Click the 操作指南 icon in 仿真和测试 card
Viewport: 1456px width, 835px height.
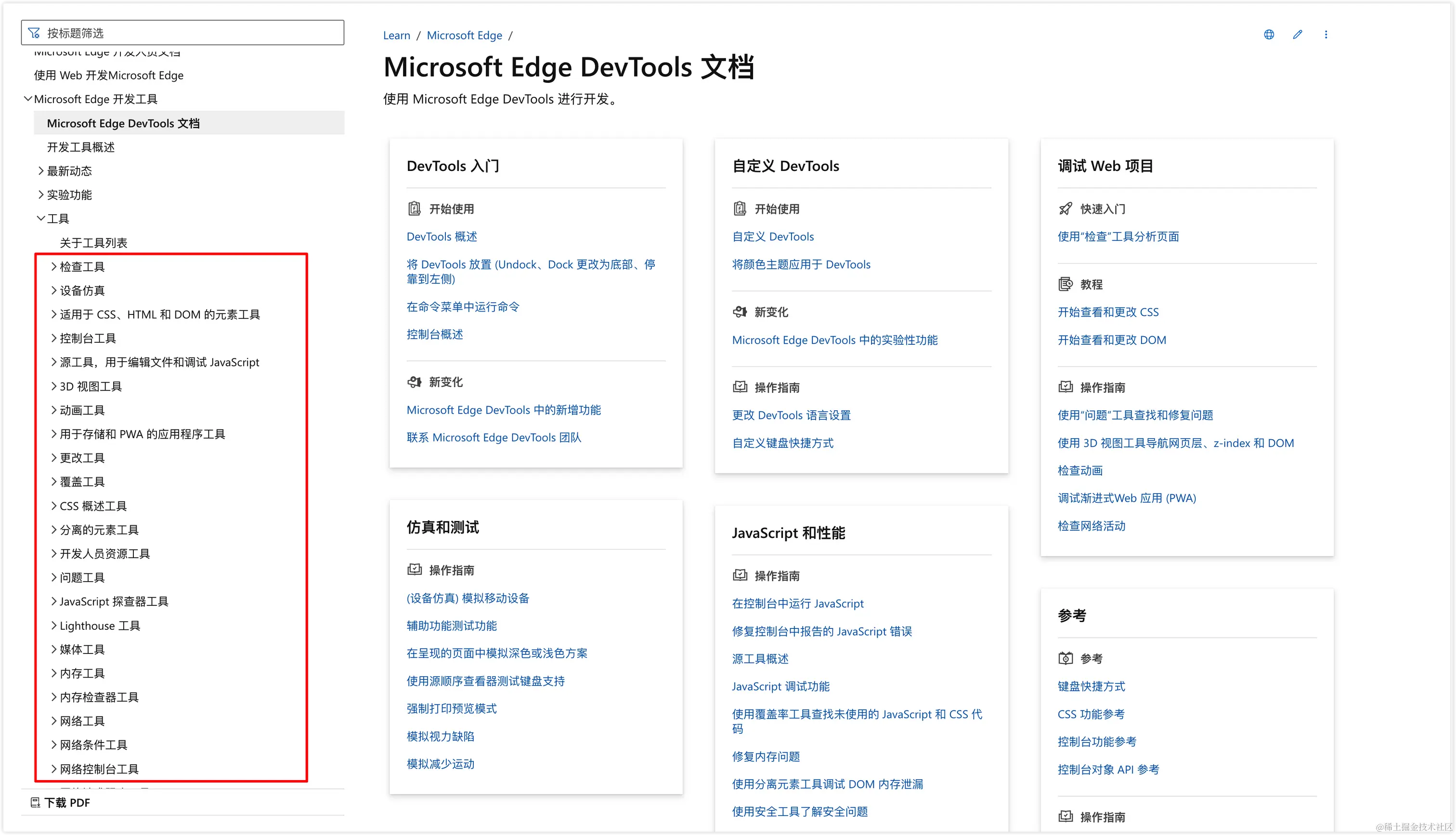tap(415, 570)
